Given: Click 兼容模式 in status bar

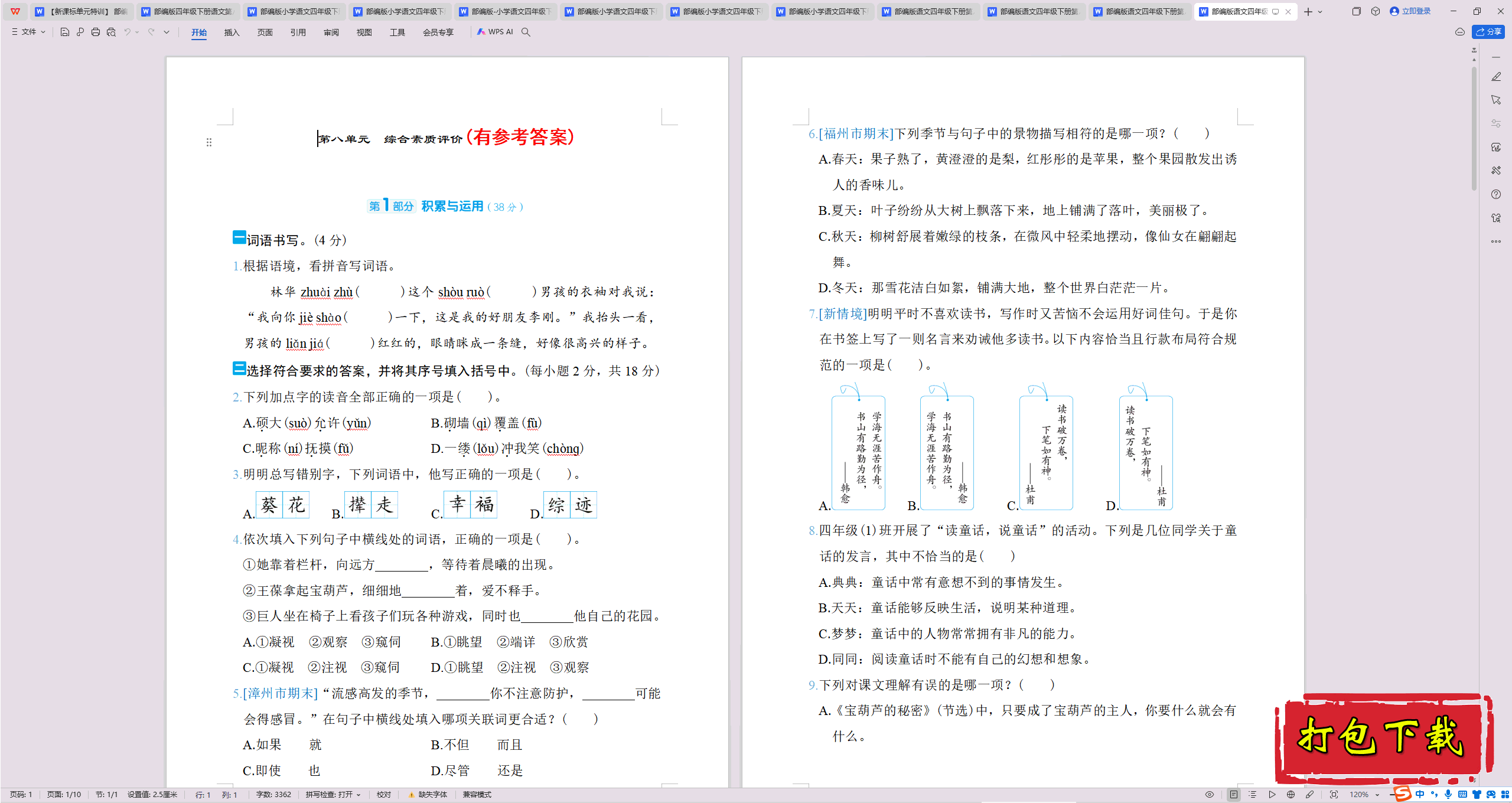Looking at the screenshot, I should click(x=477, y=795).
